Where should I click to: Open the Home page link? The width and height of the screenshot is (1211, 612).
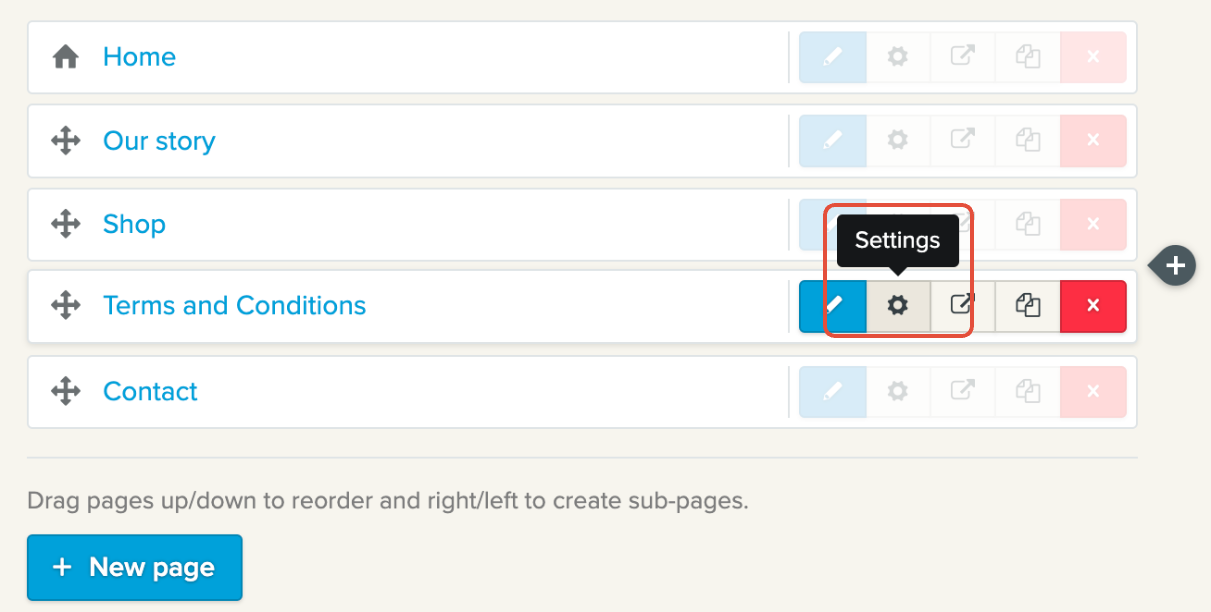(139, 57)
